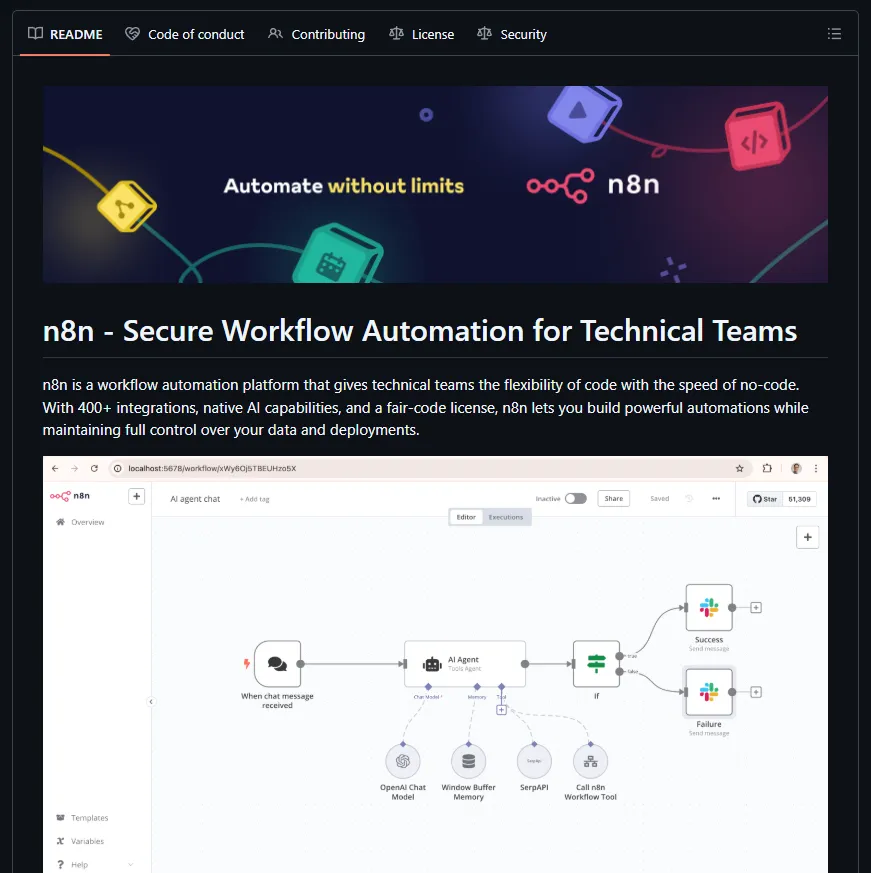This screenshot has width=871, height=873.
Task: Select the Window Buffer Memory node icon
Action: 468,761
